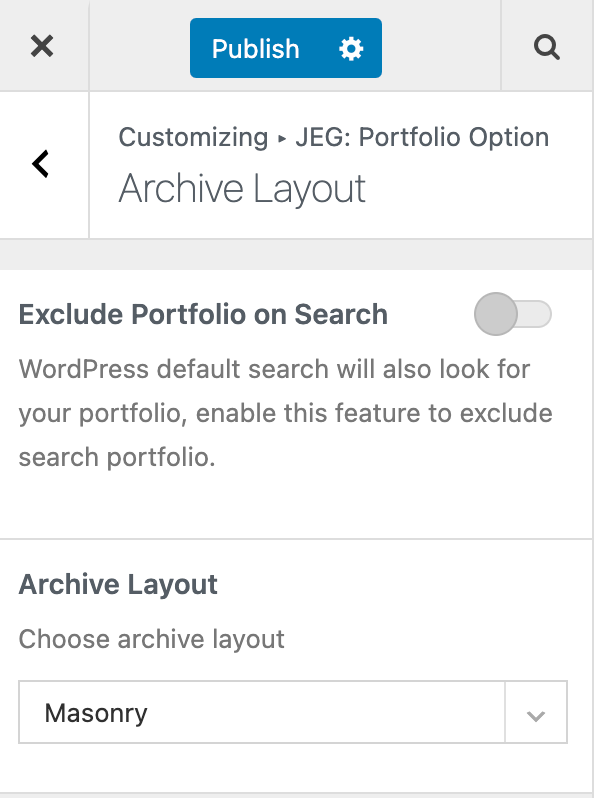594x798 pixels.
Task: Click the Choose archive layout description
Action: tap(151, 639)
